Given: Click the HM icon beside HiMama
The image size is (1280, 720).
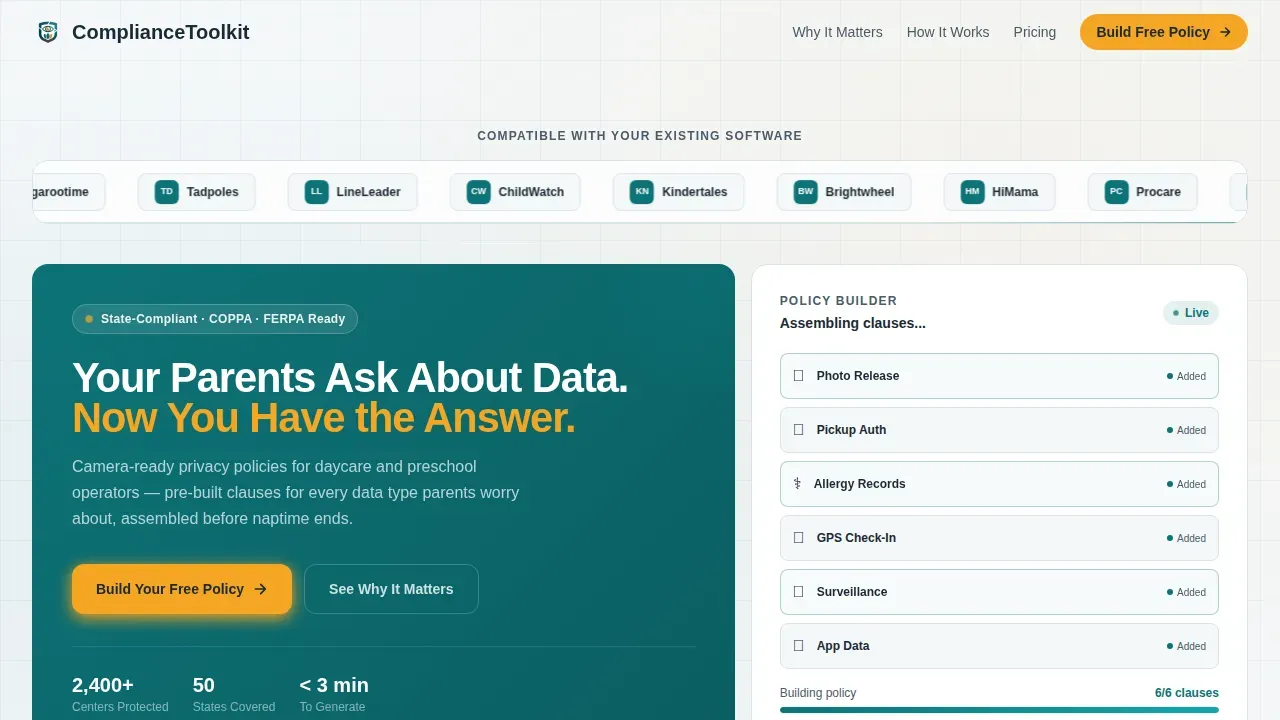Looking at the screenshot, I should [972, 192].
